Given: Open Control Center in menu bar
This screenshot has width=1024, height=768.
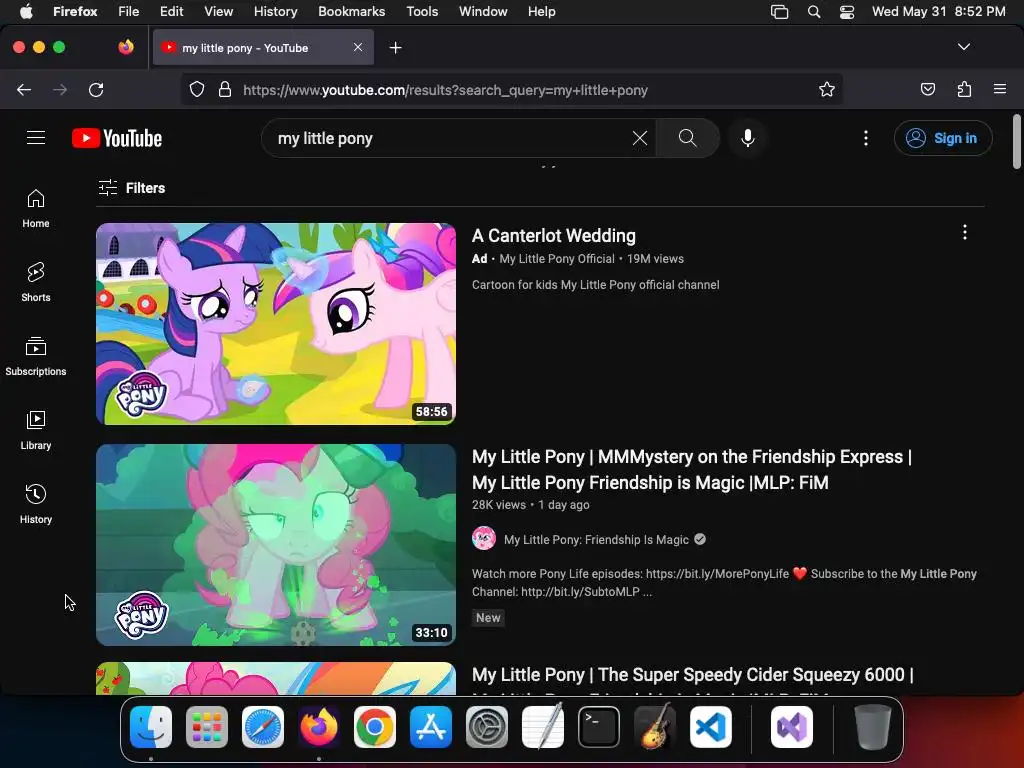Looking at the screenshot, I should click(x=847, y=12).
